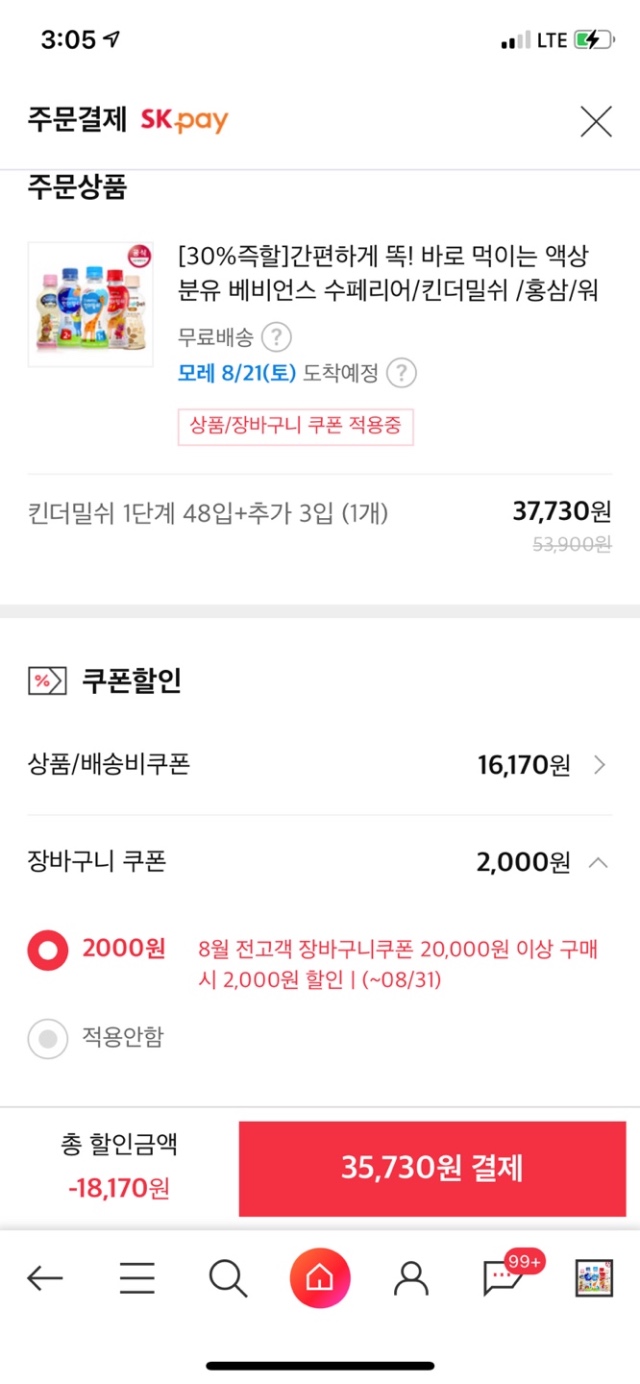Open 상품/배송비쿠폰 options chevron
Screen dimensions: 640x1384
click(599, 766)
